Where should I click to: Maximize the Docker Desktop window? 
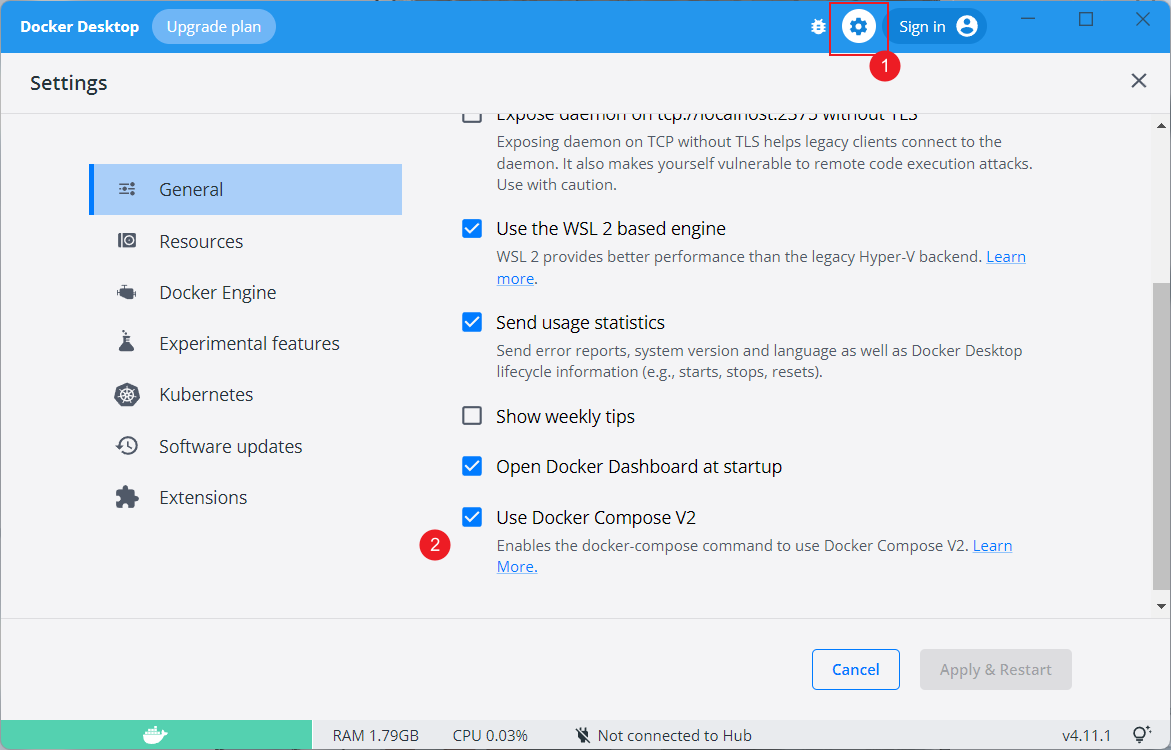[1086, 19]
